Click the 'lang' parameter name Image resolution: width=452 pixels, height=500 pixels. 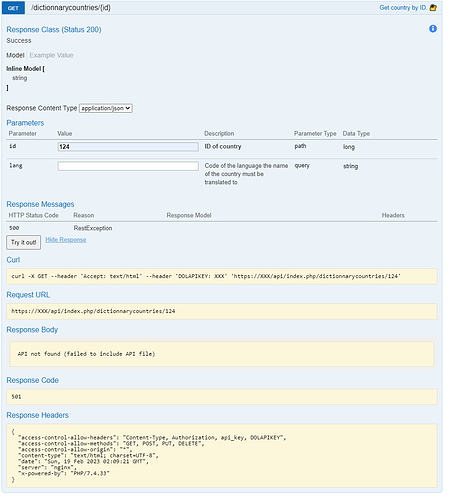click(x=16, y=166)
